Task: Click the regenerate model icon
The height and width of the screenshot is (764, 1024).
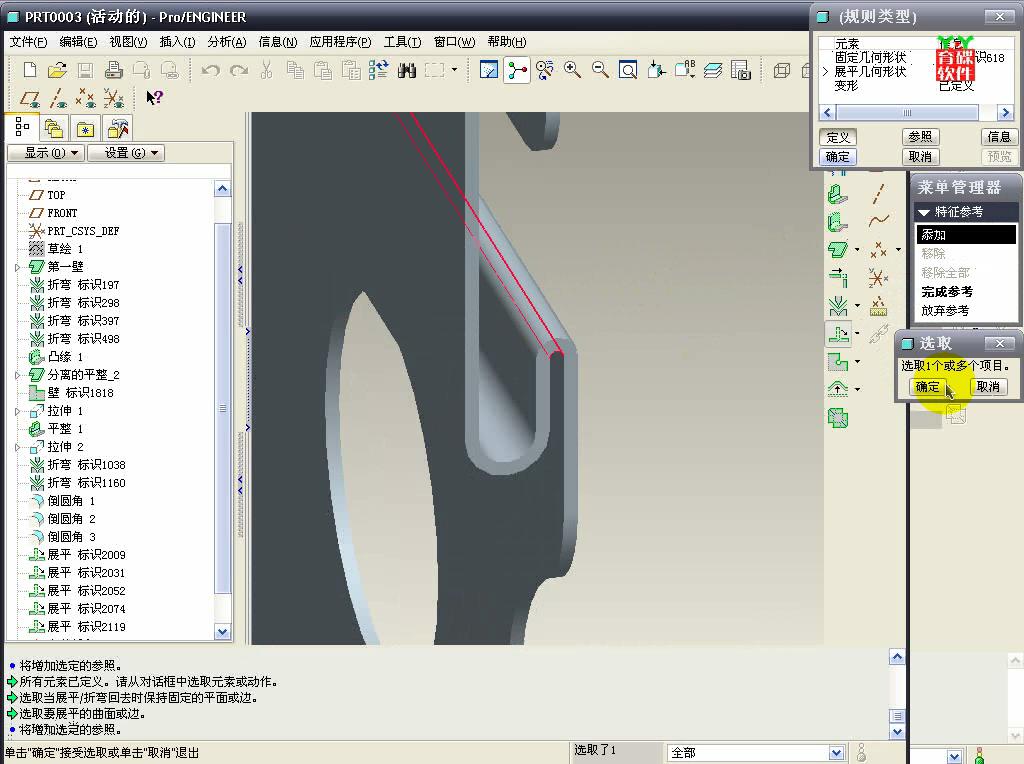Action: [379, 70]
